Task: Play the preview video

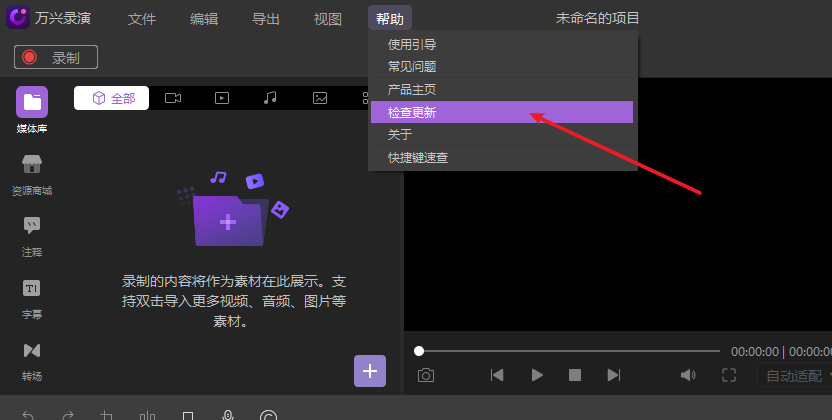Action: coord(537,375)
